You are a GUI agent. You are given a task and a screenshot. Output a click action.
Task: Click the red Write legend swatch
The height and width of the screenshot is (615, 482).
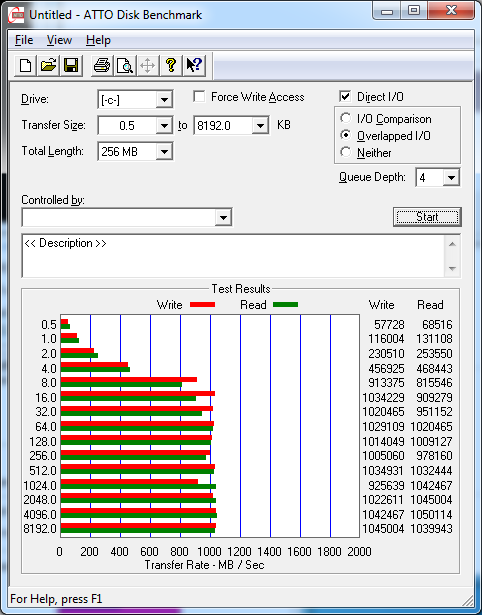pyautogui.click(x=202, y=305)
